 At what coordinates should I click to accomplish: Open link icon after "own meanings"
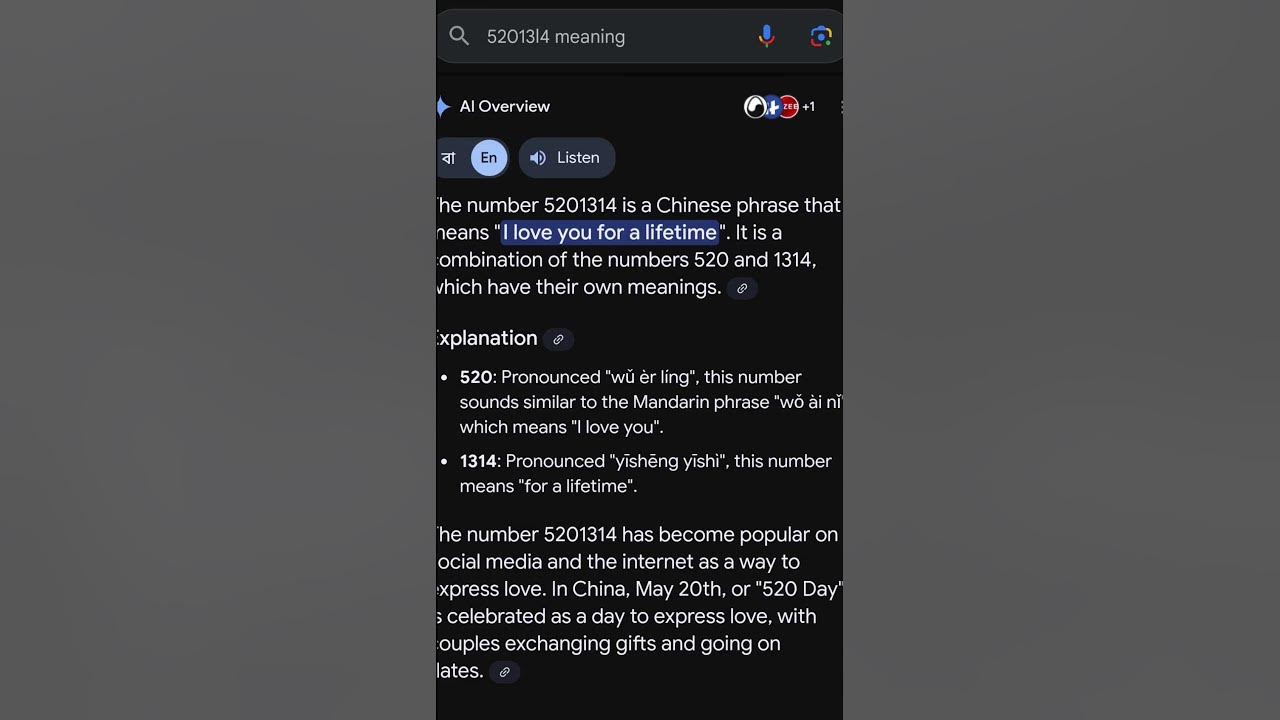click(742, 289)
